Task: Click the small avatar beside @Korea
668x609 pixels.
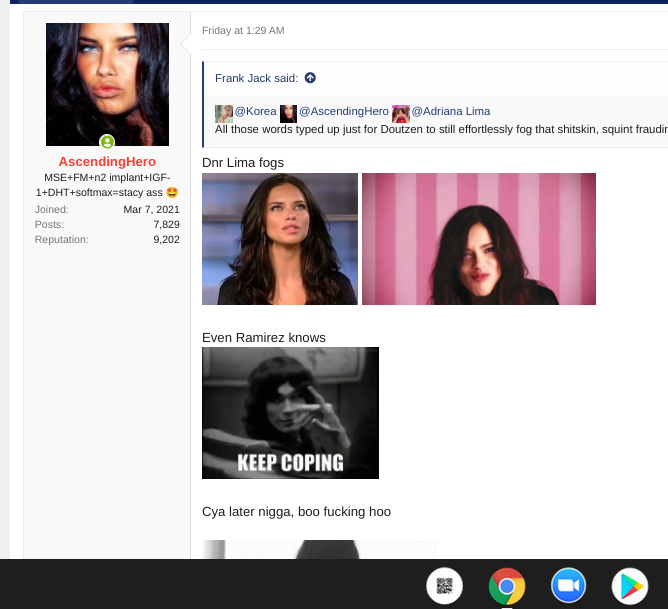Action: coord(224,114)
